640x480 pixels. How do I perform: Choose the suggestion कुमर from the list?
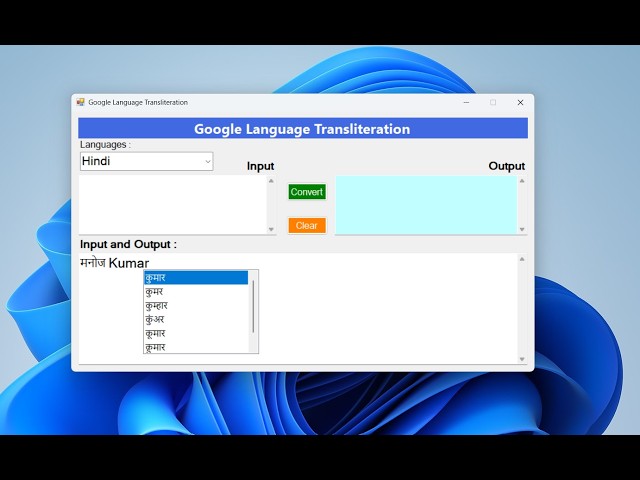point(196,291)
